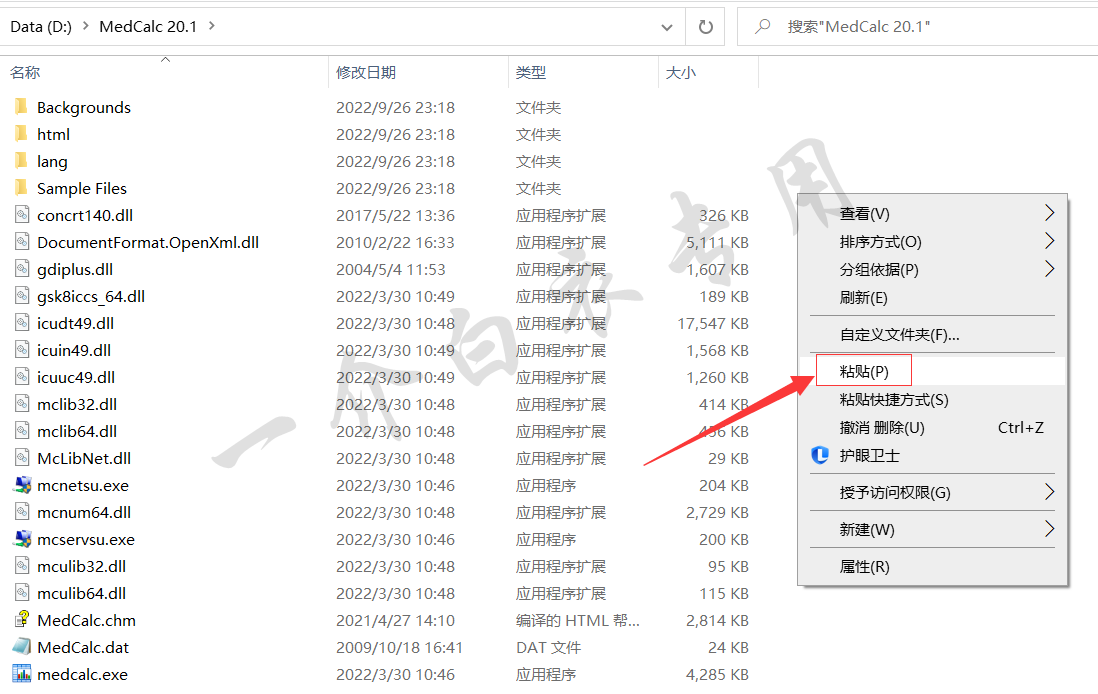Screen dimensions: 1098x694
Task: Click the McLibNet.dll file icon
Action: coord(22,457)
